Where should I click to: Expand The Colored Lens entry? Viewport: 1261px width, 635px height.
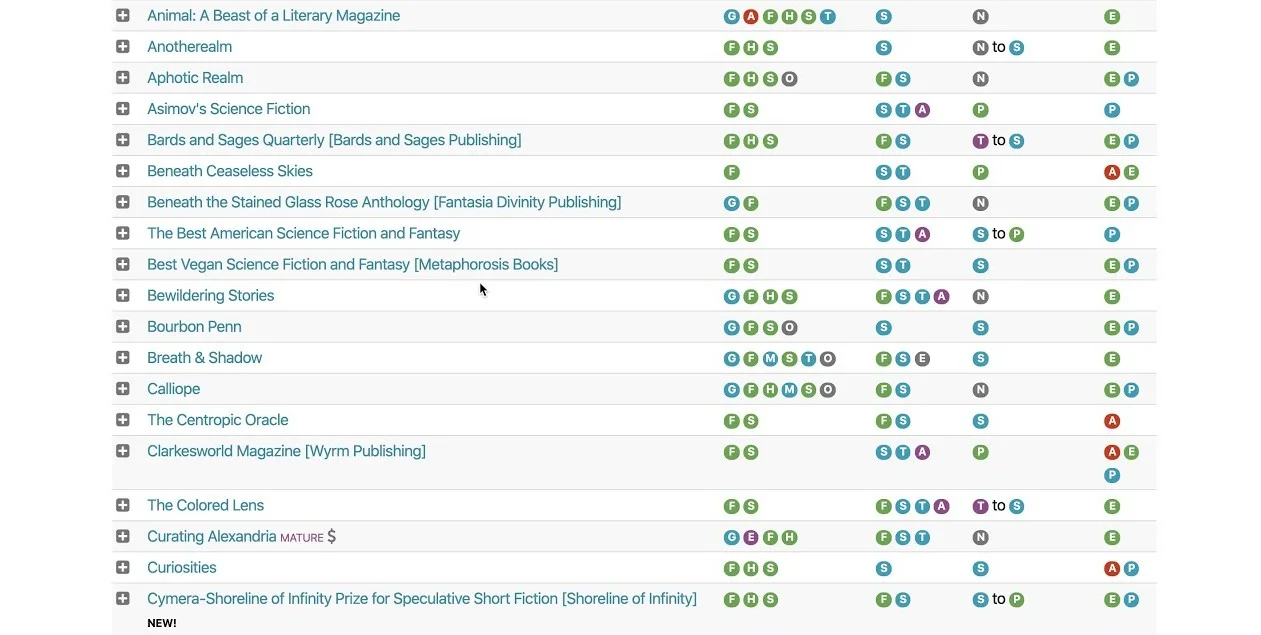pos(122,505)
